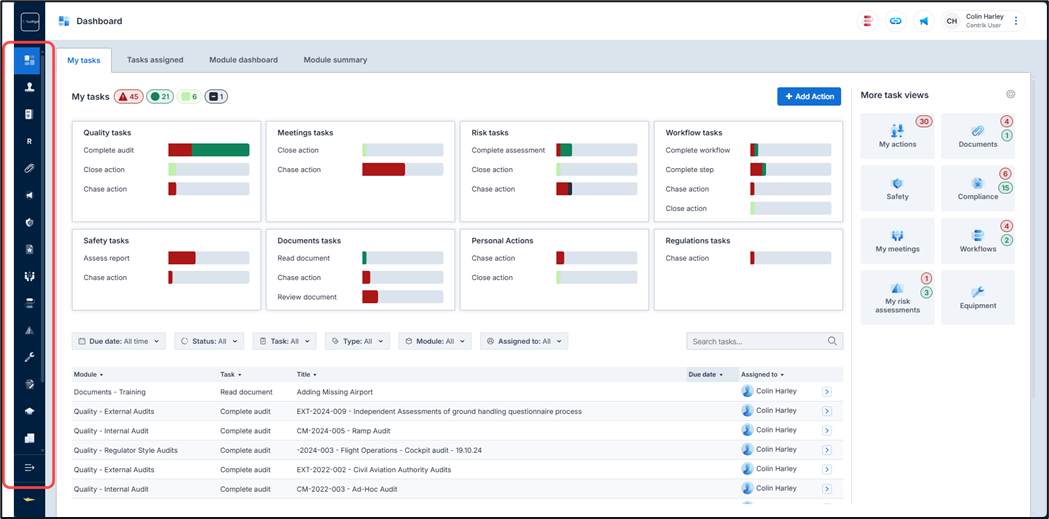Click the sidebar expand arrow icon
This screenshot has width=1049, height=519.
point(28,467)
